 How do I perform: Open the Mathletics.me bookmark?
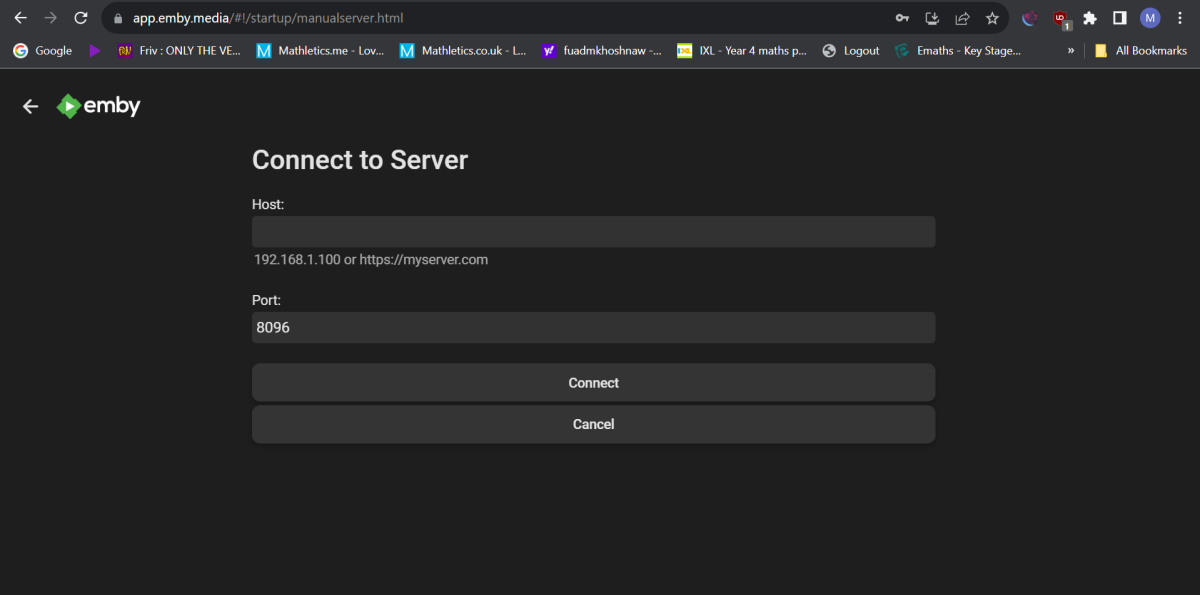click(x=320, y=50)
